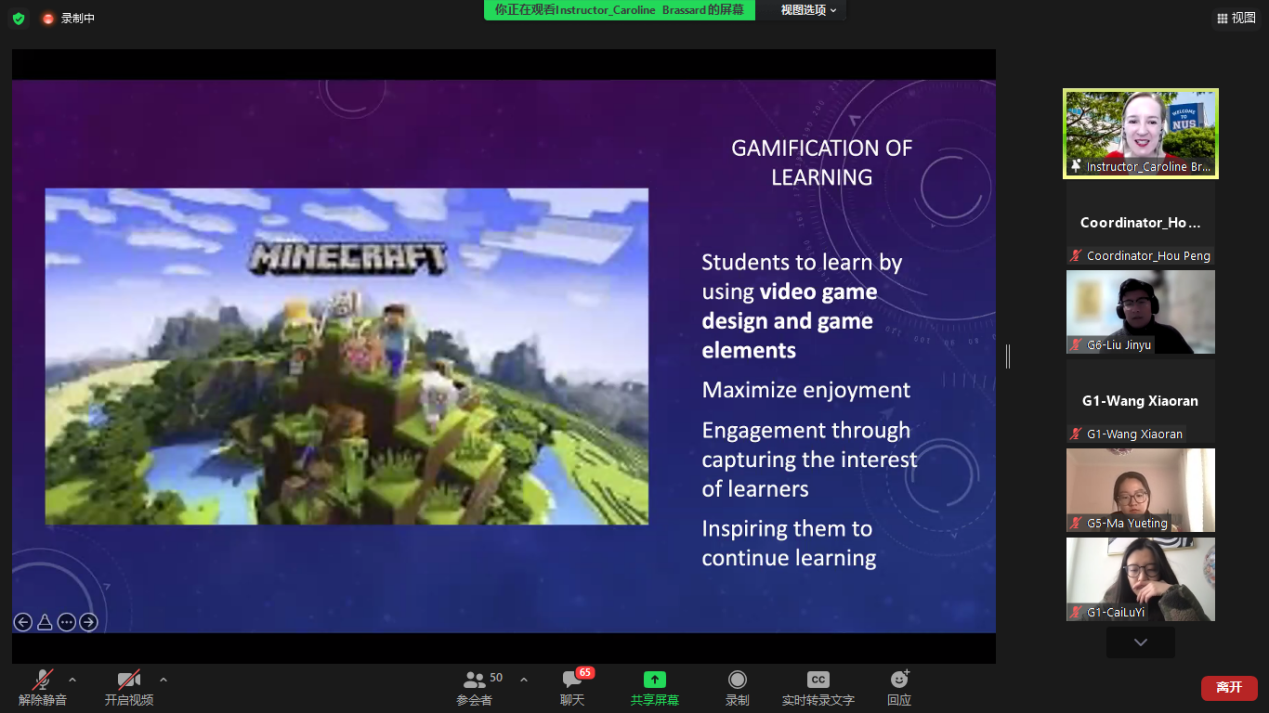This screenshot has height=713, width=1269.
Task: Open the participants panel icon
Action: point(475,680)
